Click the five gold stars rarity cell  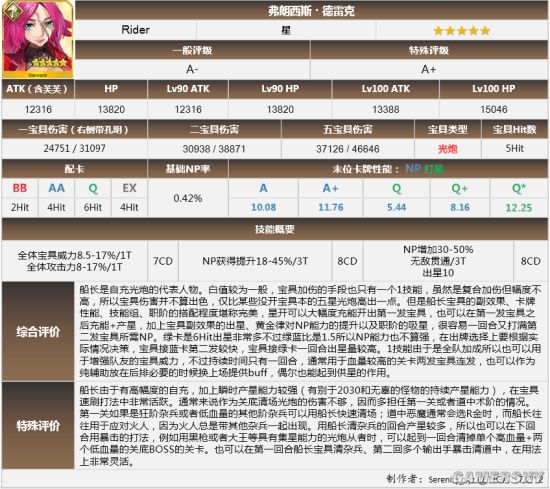click(x=462, y=31)
